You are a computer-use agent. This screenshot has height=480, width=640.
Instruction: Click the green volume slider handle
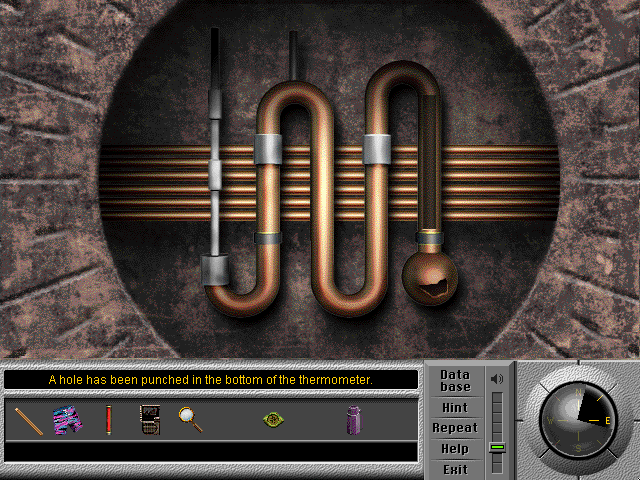click(497, 446)
